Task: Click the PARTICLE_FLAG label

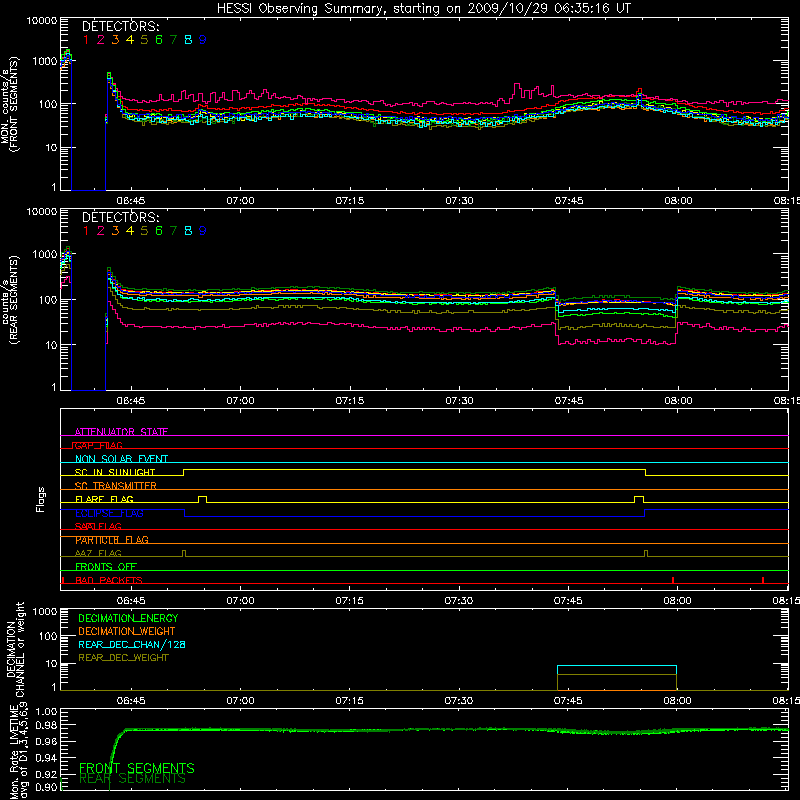Action: (112, 540)
